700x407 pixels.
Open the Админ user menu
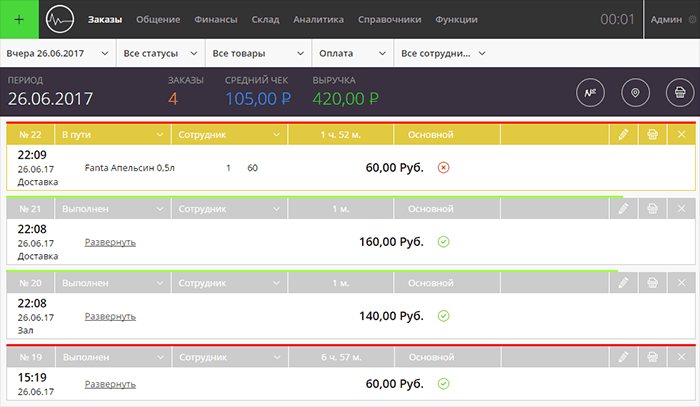click(670, 19)
